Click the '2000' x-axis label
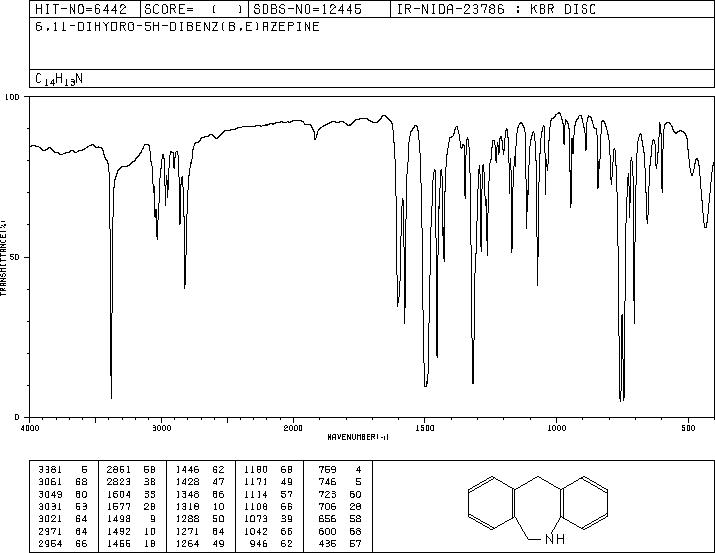Viewport: 715px width, 553px height. [293, 428]
